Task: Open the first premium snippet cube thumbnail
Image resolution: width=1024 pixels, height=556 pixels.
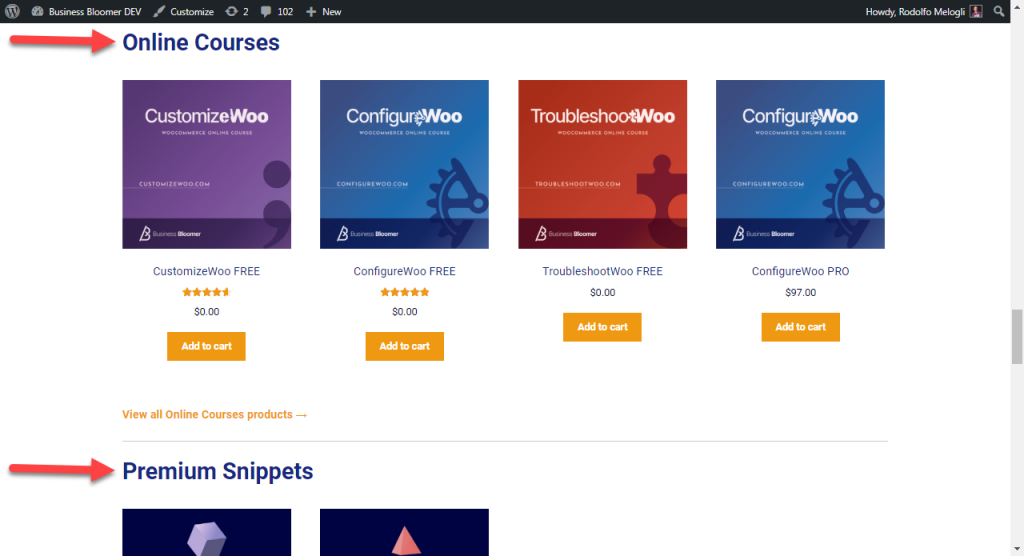Action: tap(206, 532)
